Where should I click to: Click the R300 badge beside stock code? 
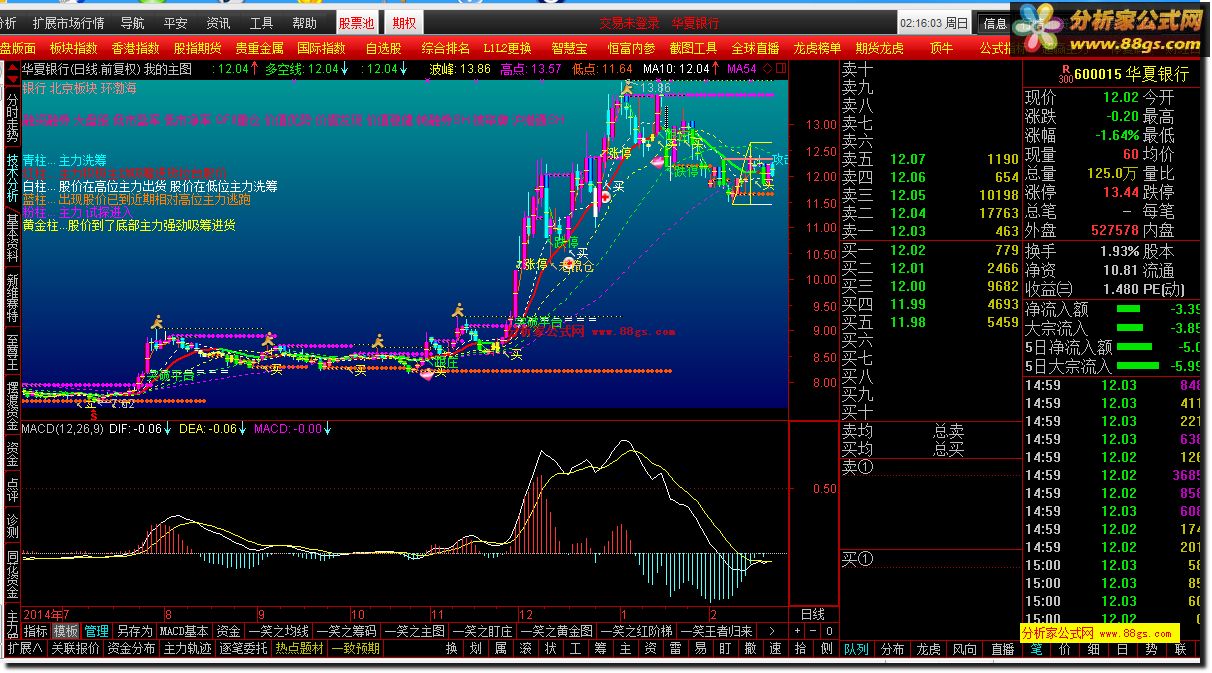pos(1065,74)
